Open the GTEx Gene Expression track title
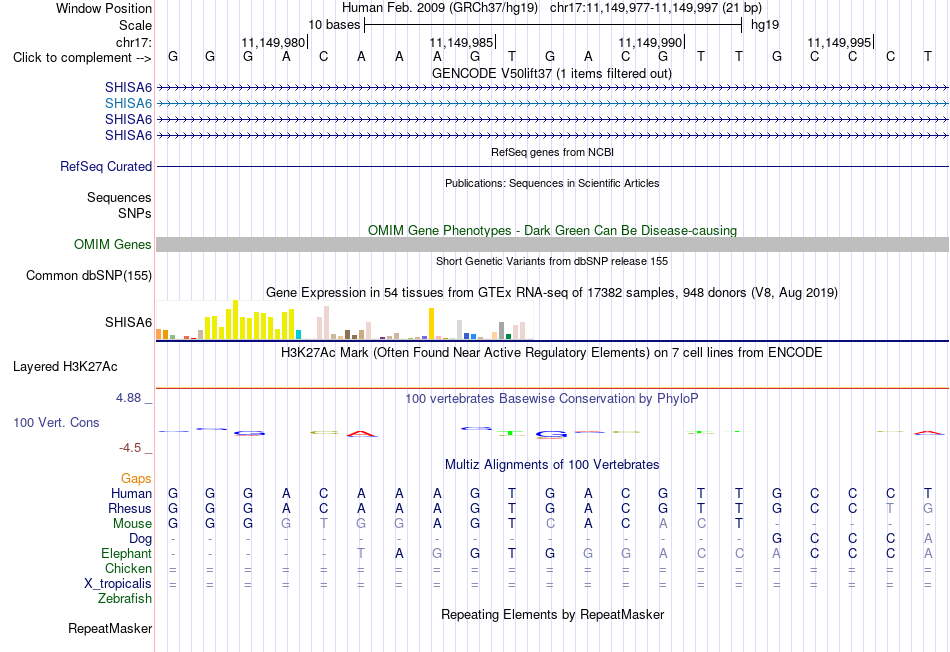This screenshot has height=652, width=950. click(x=552, y=293)
